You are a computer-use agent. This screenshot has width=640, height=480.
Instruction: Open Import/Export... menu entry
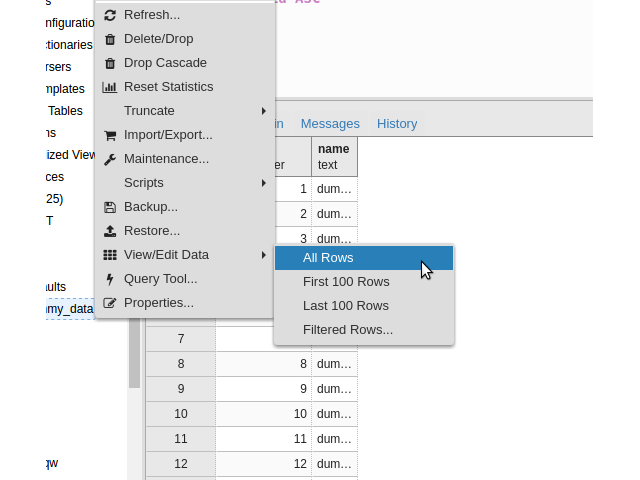(184, 135)
